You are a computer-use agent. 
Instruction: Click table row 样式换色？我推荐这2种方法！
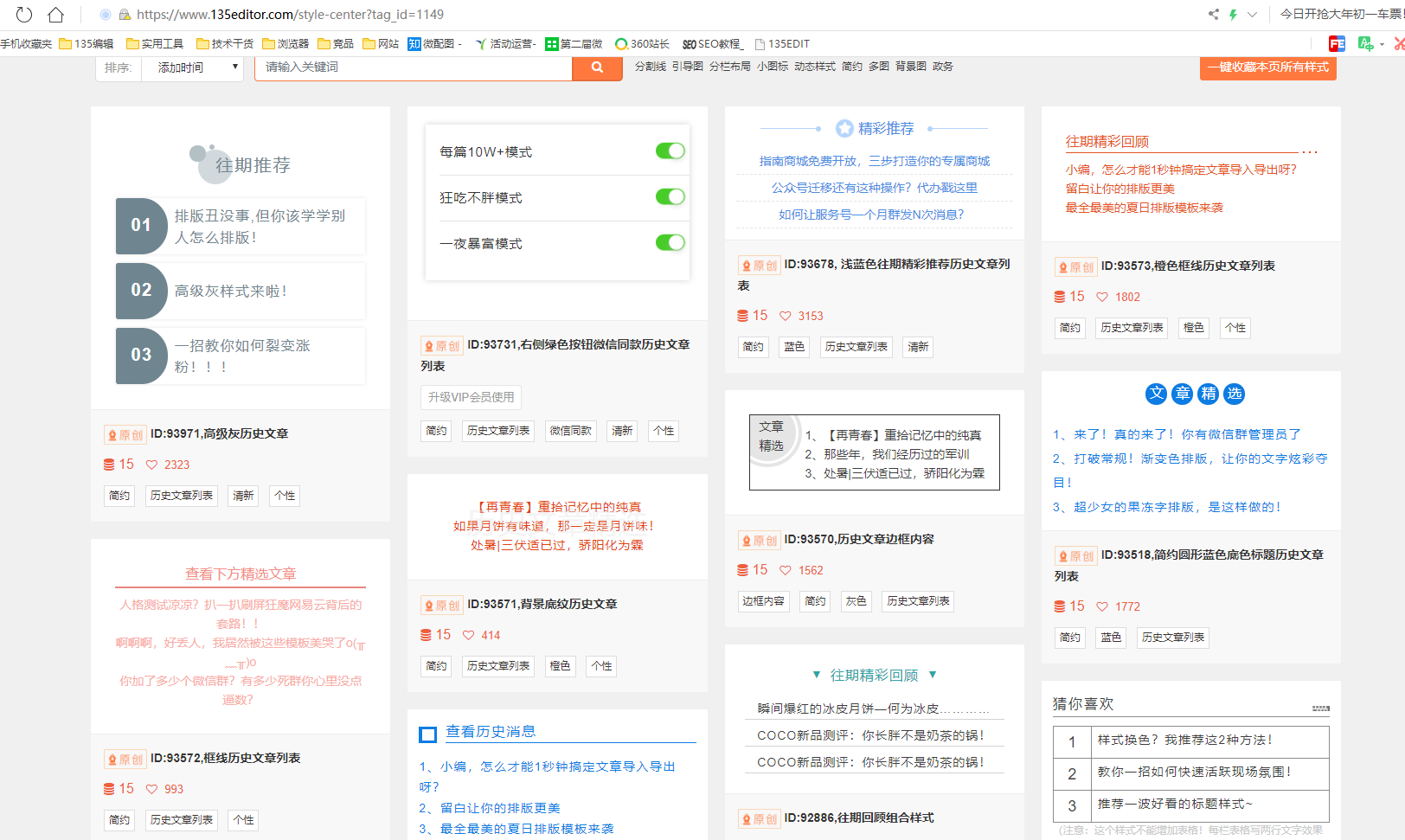point(1190,741)
